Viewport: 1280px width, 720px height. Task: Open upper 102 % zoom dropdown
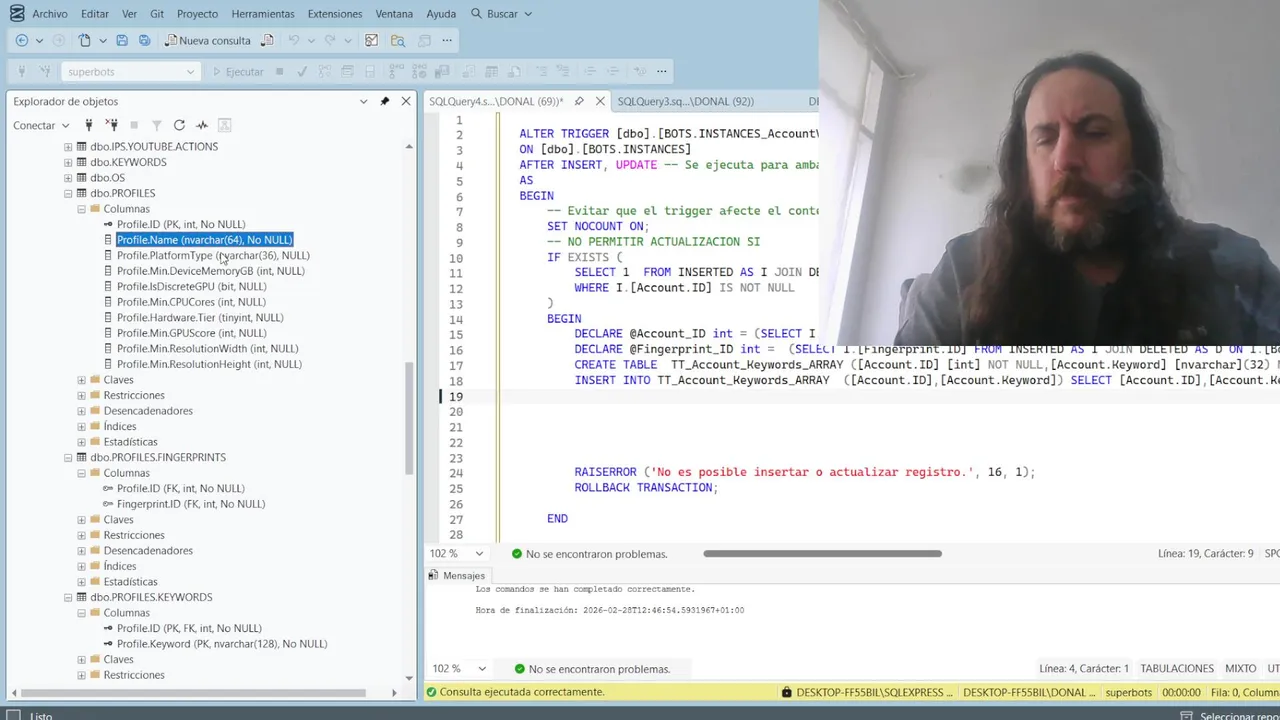[479, 554]
